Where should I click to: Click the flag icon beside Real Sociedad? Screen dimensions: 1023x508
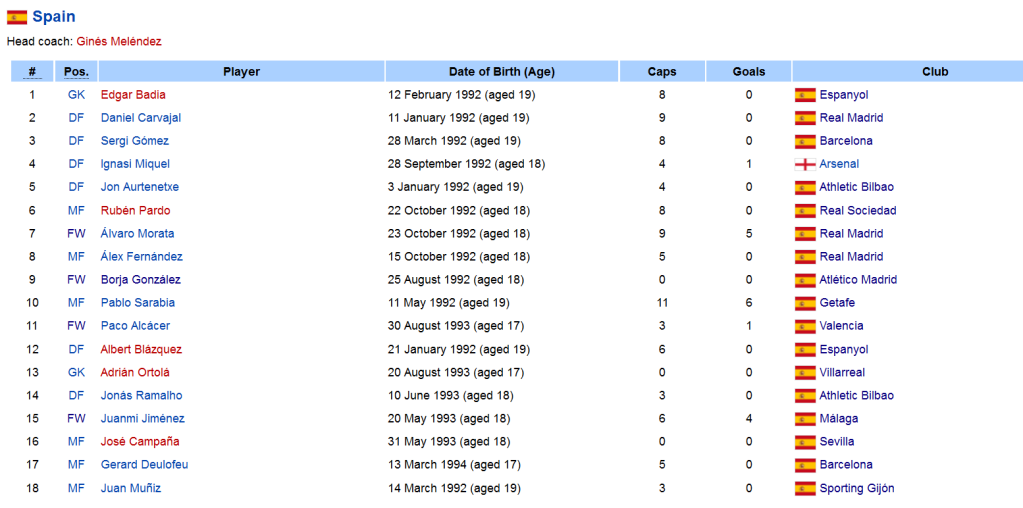click(805, 211)
